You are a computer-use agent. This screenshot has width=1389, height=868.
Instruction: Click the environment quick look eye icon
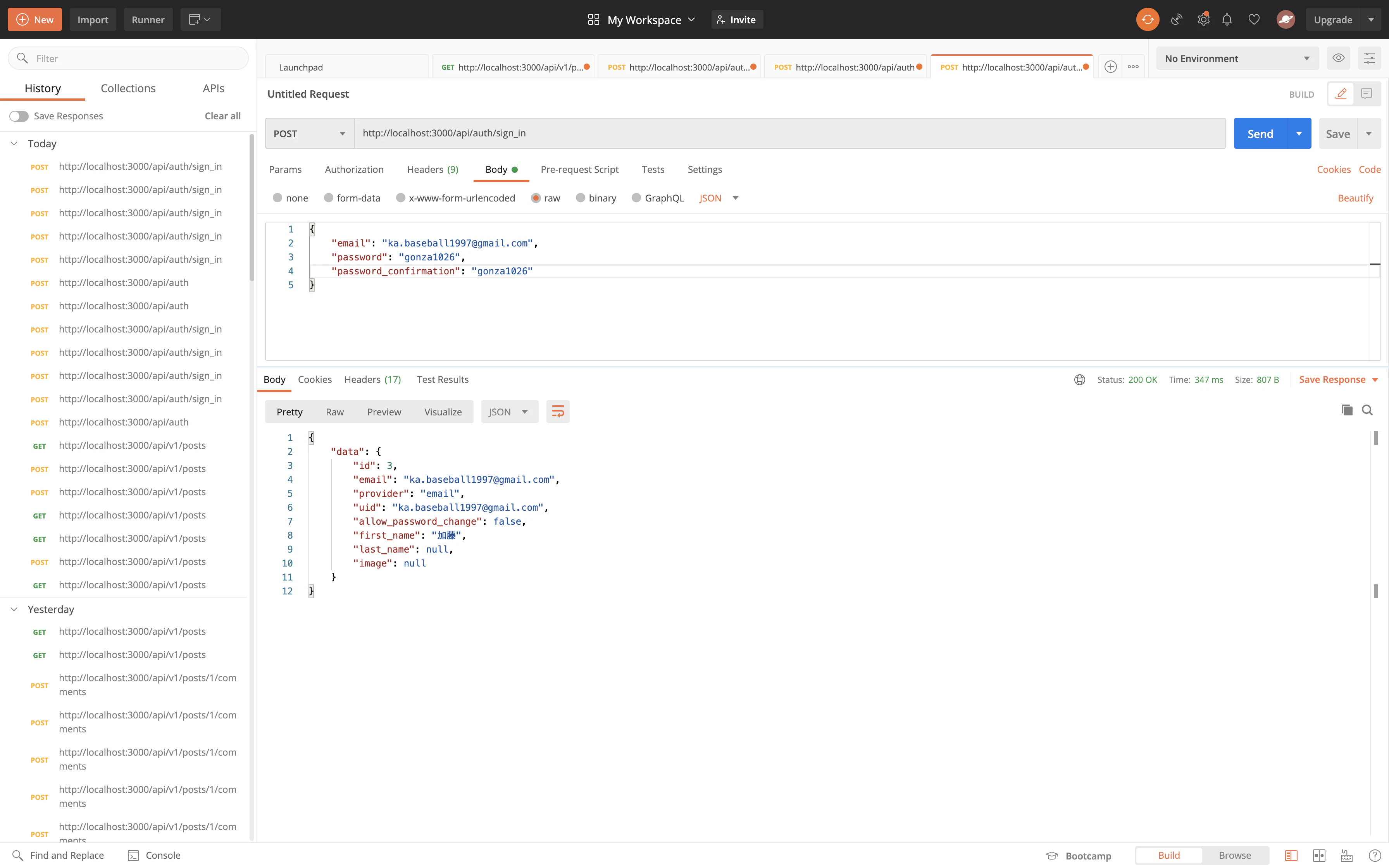(1338, 58)
